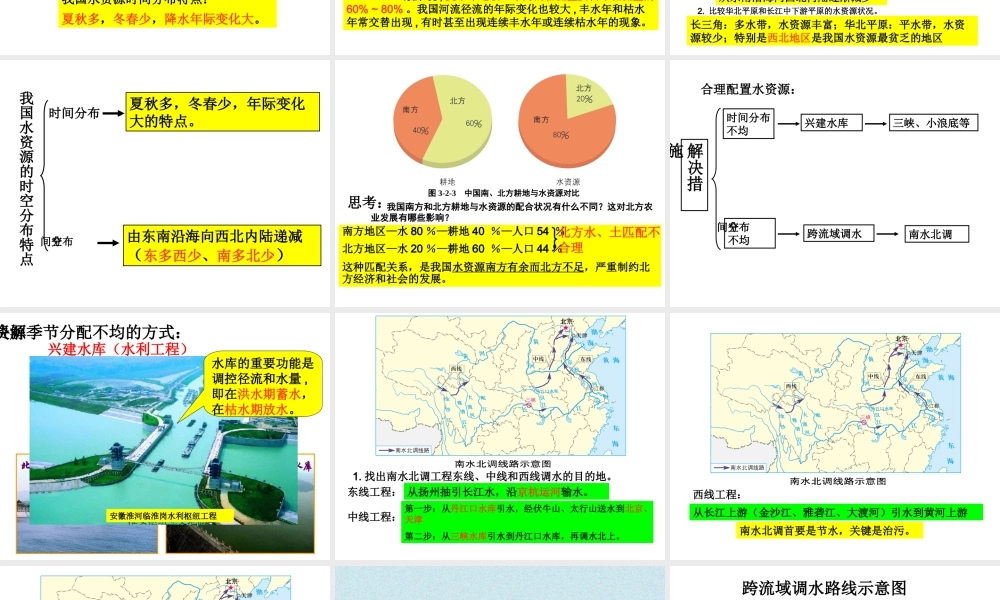This screenshot has width=1000, height=600.
Task: Select the green box '从扬州抽引长江水，沿京杭运河输水'
Action: tap(506, 492)
